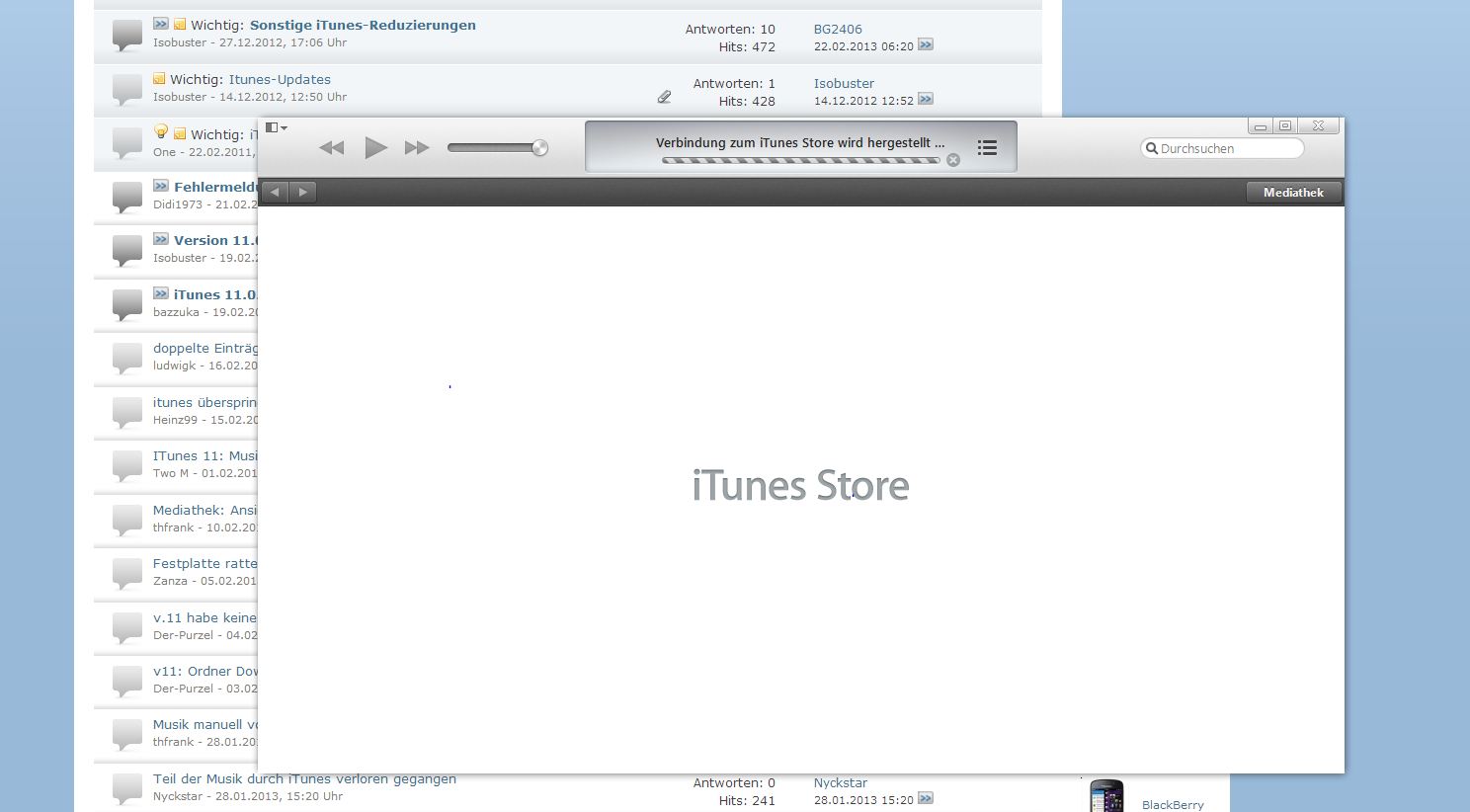Click status icon of doppelte Einträge thread
The image size is (1470, 812).
tap(127, 359)
